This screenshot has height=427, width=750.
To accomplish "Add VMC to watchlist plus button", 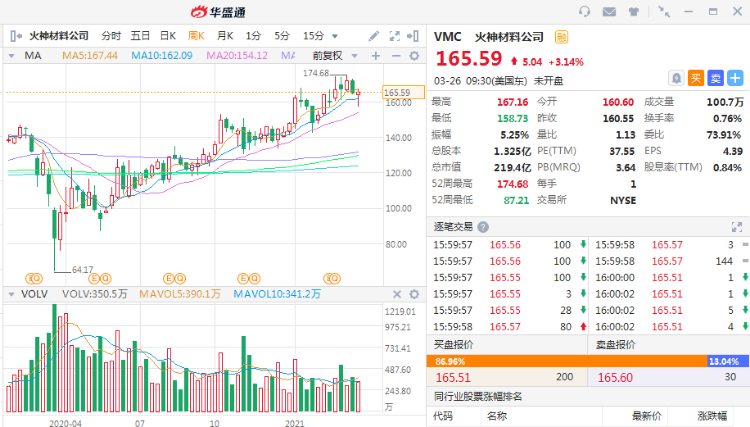I will [735, 78].
